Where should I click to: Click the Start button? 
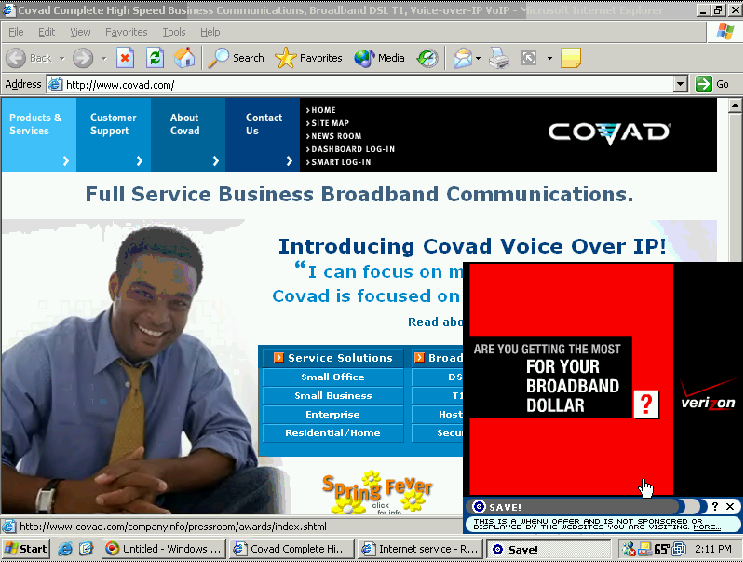click(x=27, y=549)
